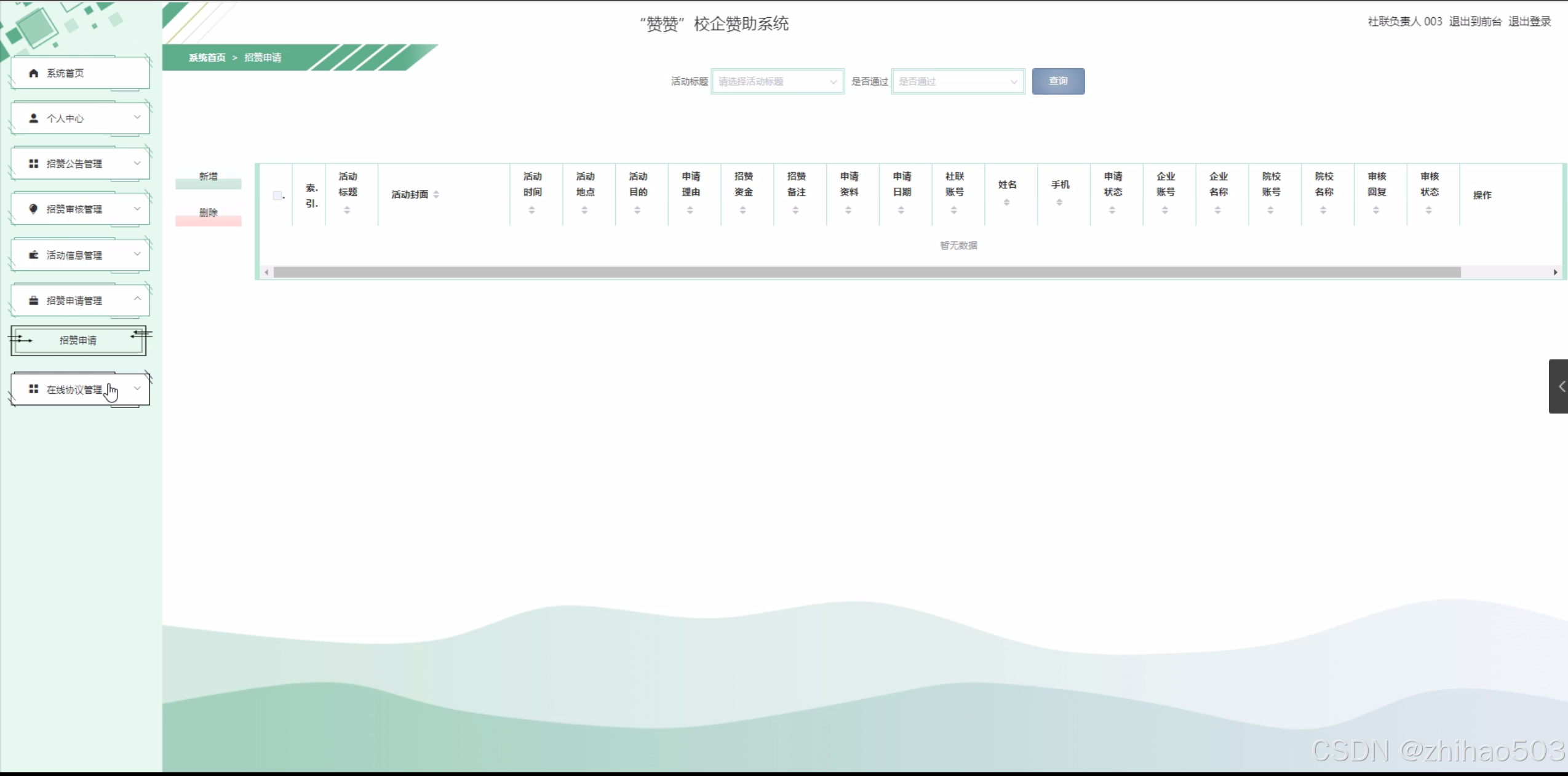Viewport: 1568px width, 776px height.
Task: Go to 系统首页 in the breadcrumb
Action: pyautogui.click(x=207, y=57)
